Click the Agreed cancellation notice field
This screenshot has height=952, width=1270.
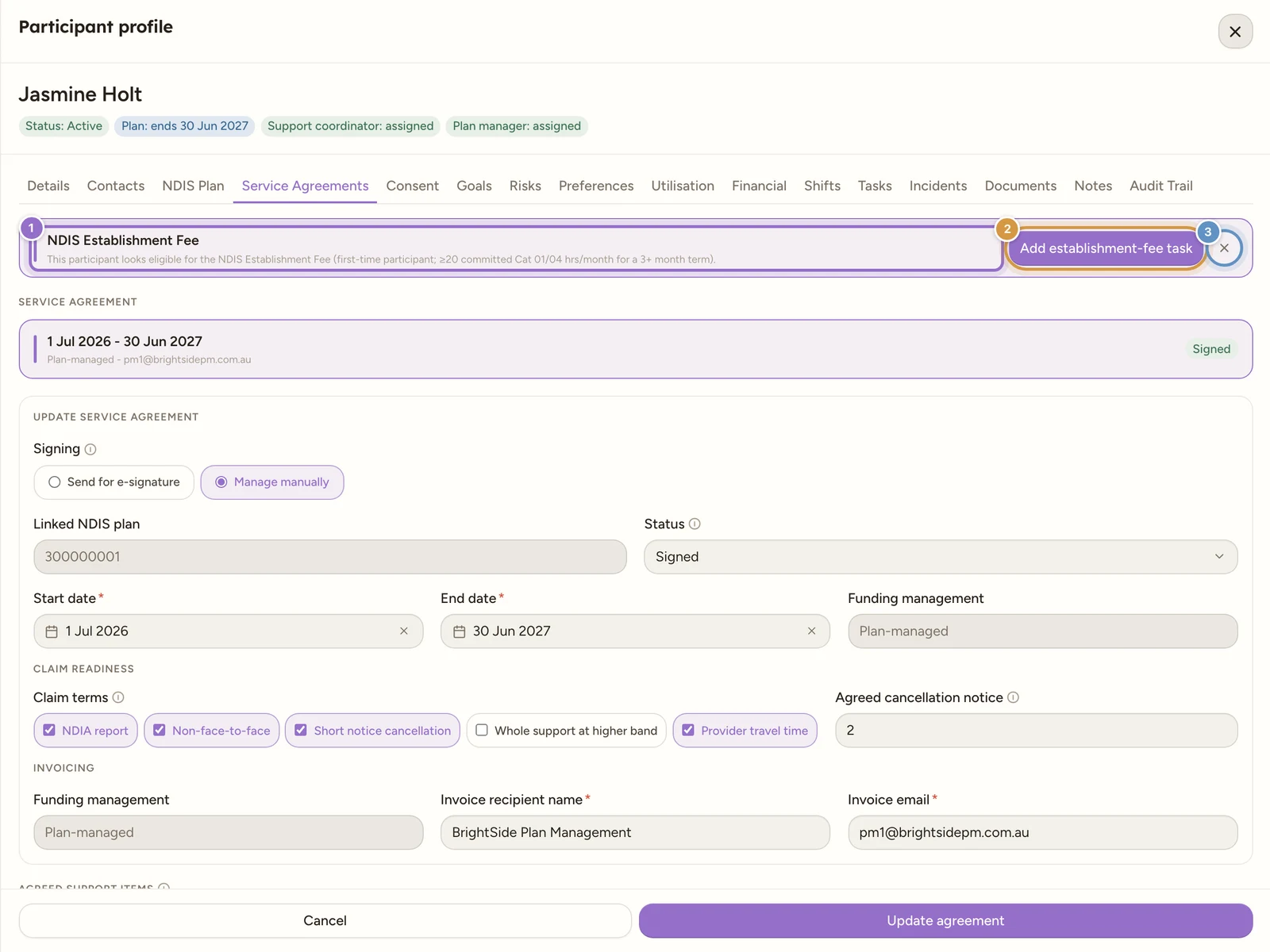click(1036, 731)
